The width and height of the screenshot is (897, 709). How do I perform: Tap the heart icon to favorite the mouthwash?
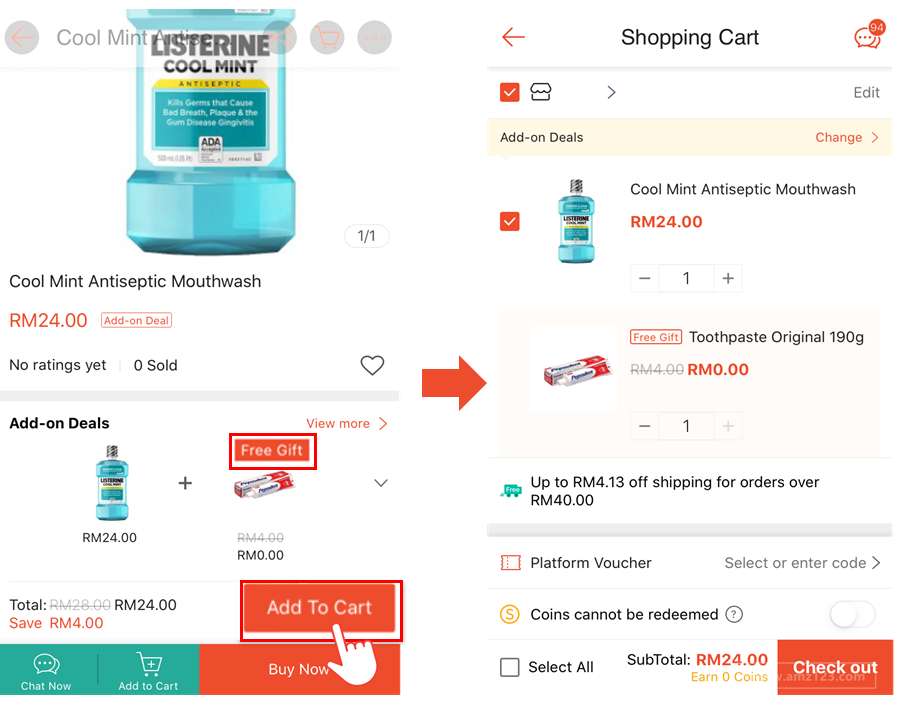(x=372, y=366)
